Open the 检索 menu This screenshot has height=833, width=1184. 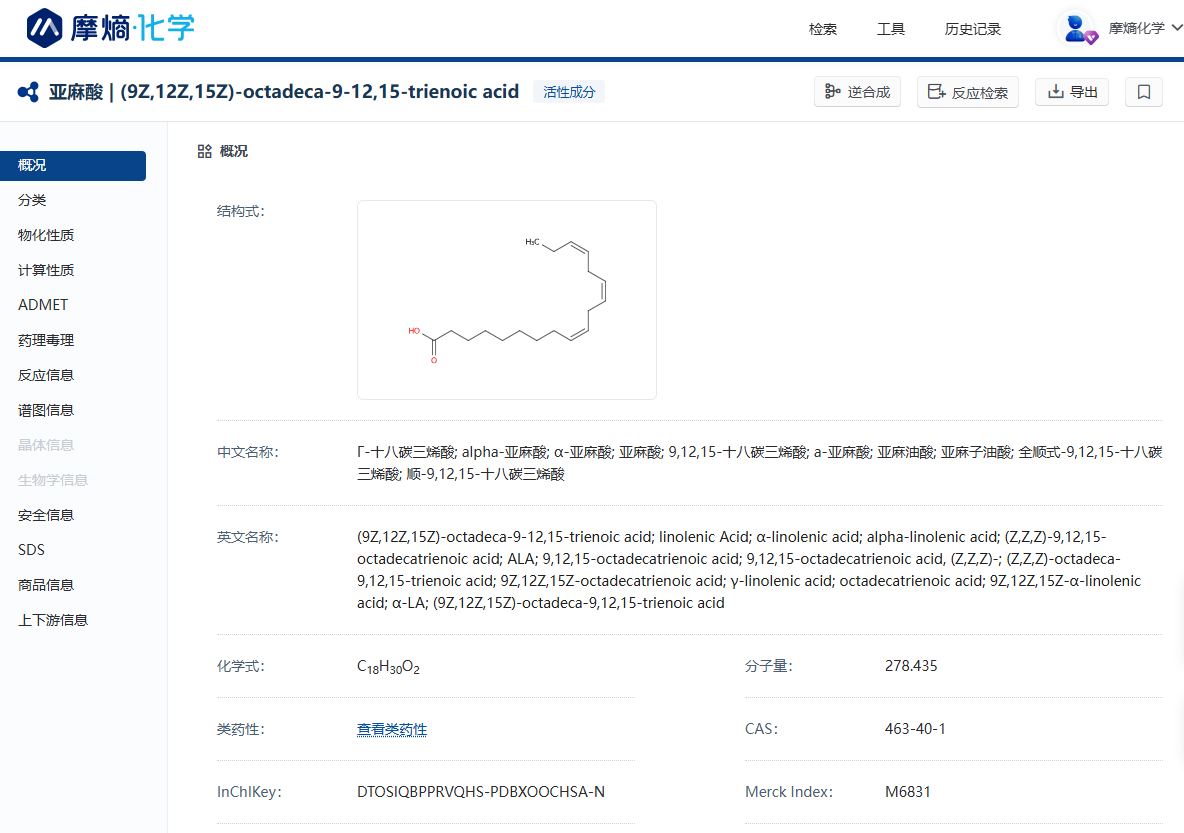tap(823, 29)
